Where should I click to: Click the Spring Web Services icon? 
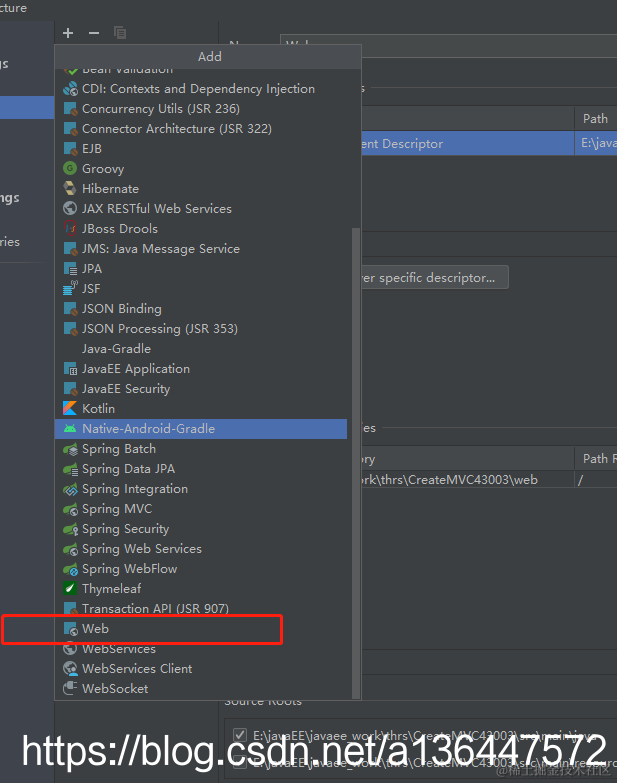click(x=70, y=549)
